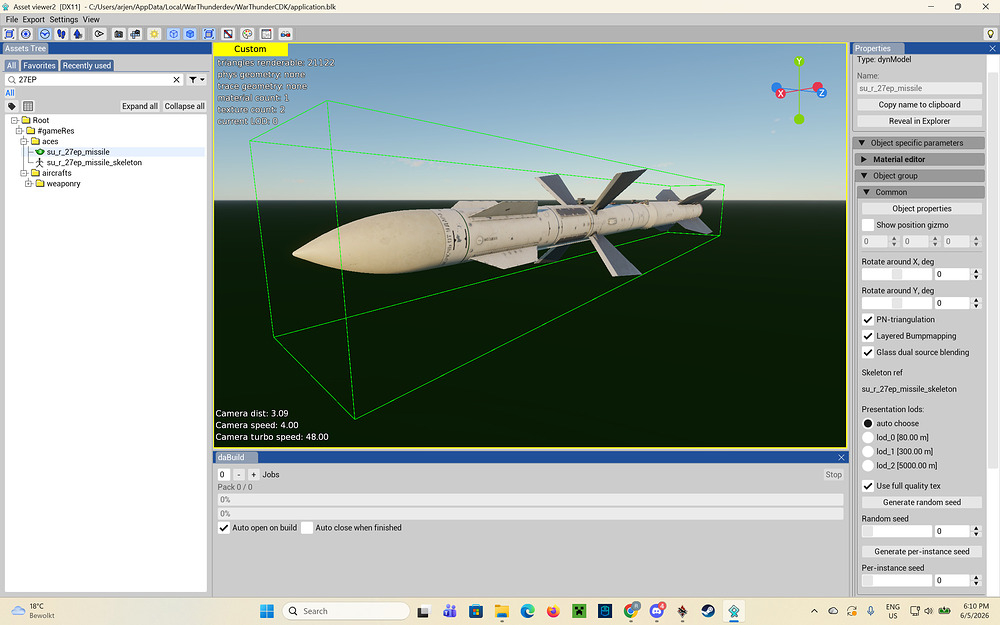
Task: Click the blue upward ship toolbar icon
Action: (78, 34)
